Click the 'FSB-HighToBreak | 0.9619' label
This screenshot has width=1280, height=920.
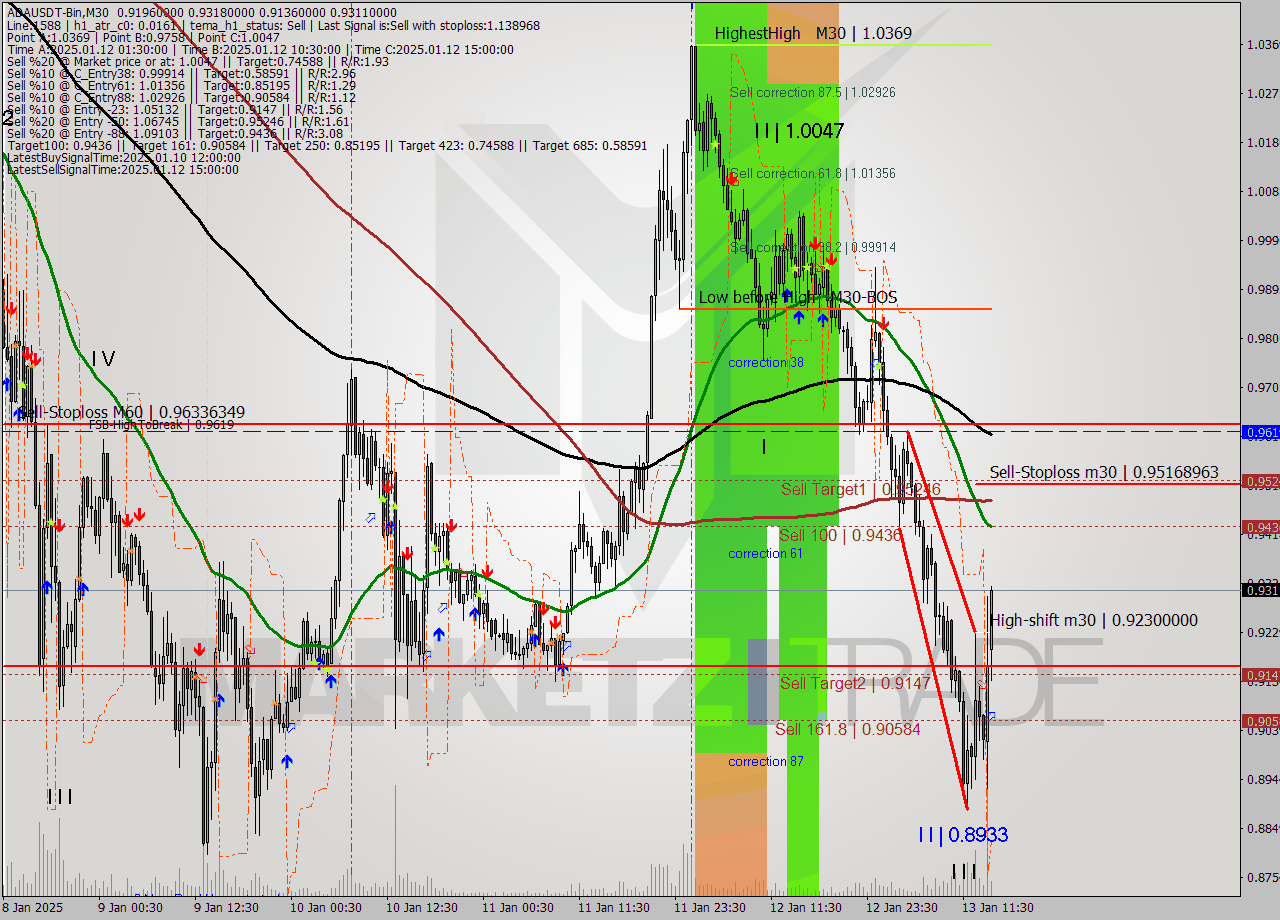161,424
